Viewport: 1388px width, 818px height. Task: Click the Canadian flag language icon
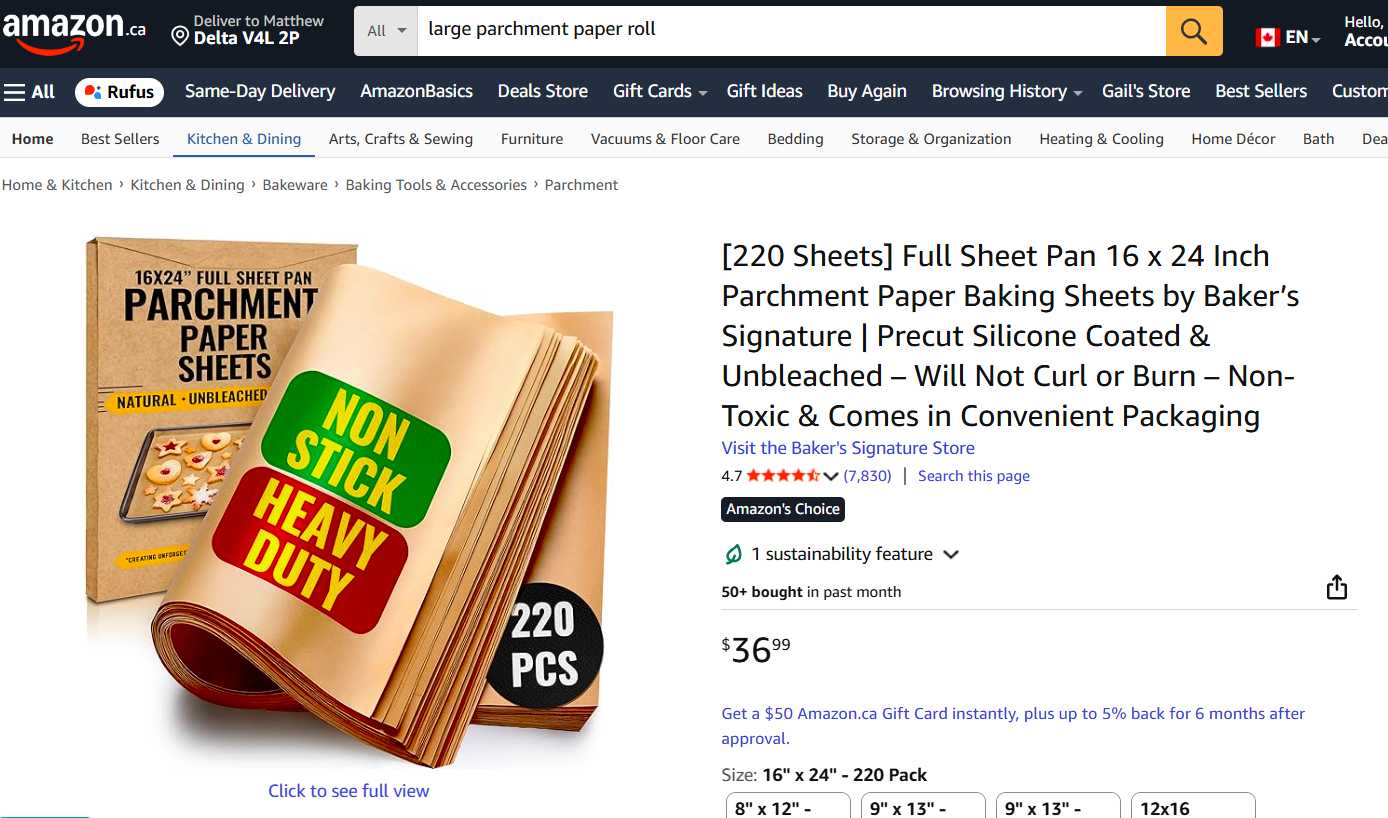[x=1267, y=37]
